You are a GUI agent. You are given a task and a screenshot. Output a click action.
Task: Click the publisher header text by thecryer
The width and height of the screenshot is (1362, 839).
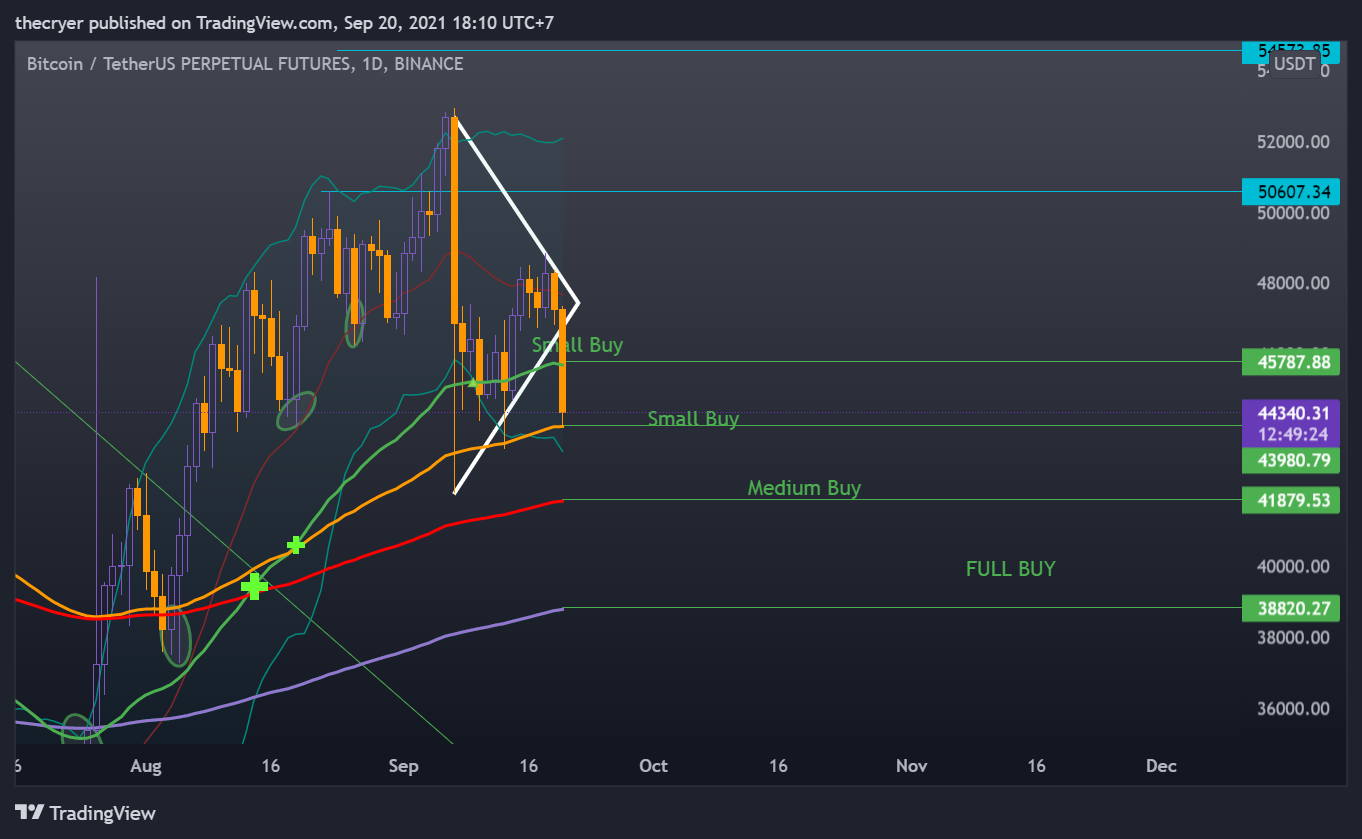tap(284, 22)
